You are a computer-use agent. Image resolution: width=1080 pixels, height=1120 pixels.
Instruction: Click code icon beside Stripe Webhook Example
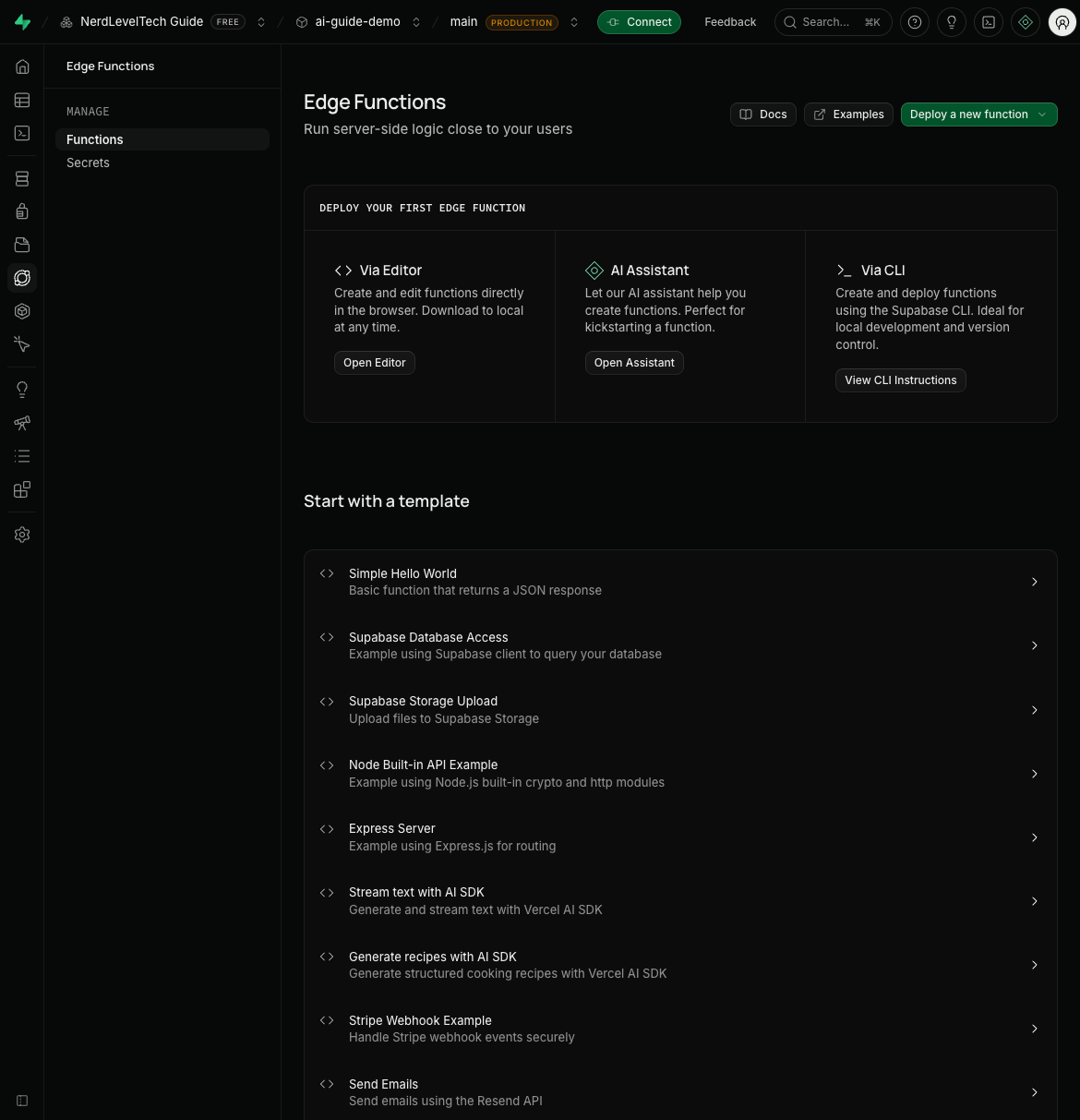pos(327,1020)
